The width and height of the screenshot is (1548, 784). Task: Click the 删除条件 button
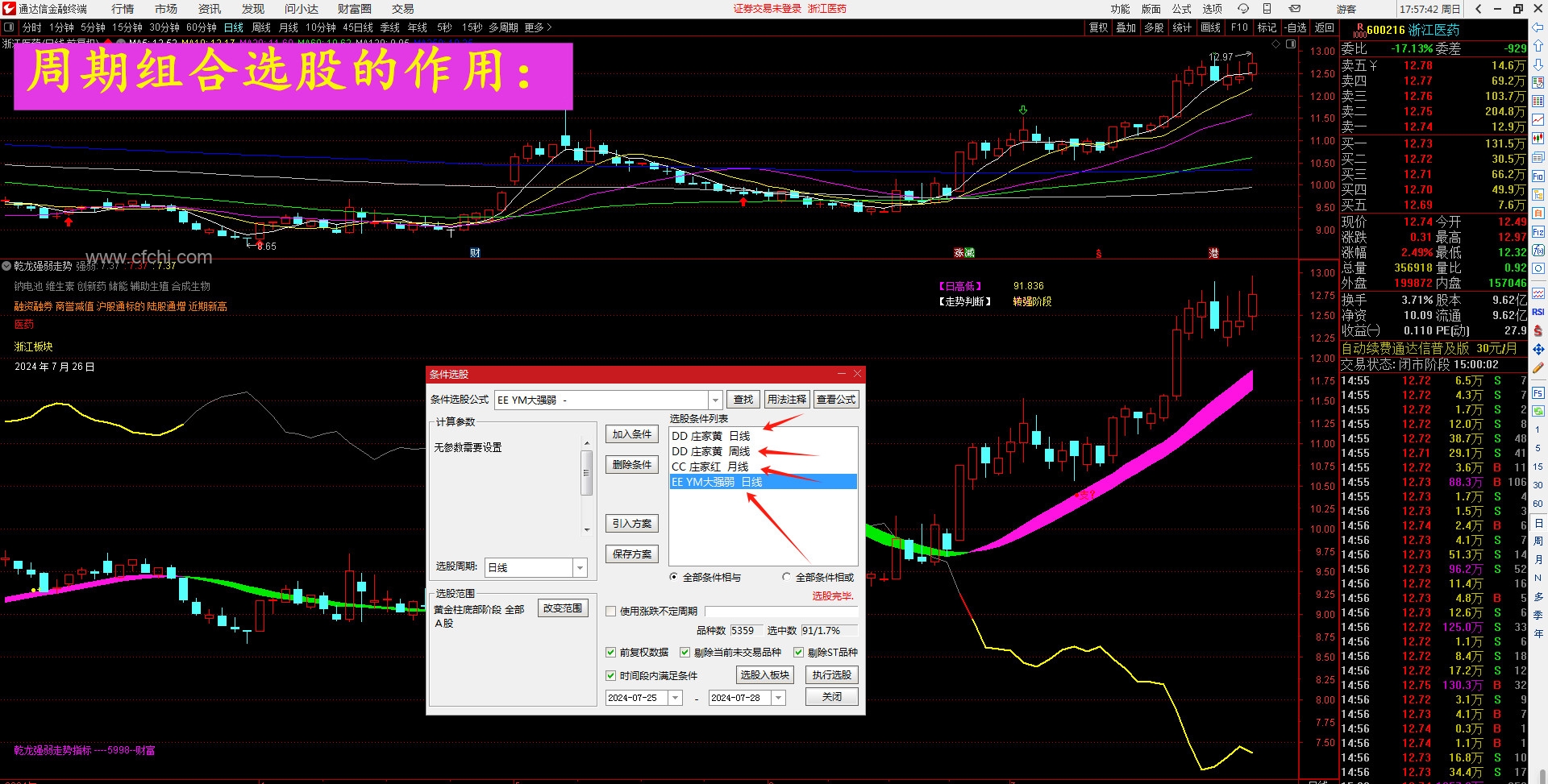pyautogui.click(x=632, y=465)
